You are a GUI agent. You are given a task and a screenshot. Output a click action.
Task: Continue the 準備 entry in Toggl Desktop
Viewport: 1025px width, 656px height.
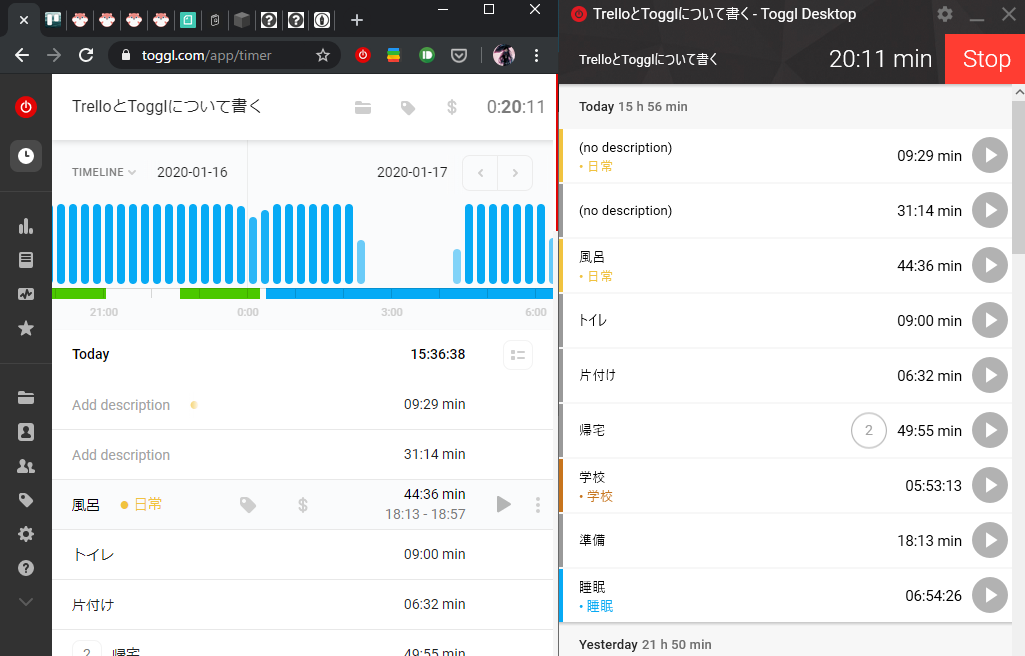tap(990, 540)
